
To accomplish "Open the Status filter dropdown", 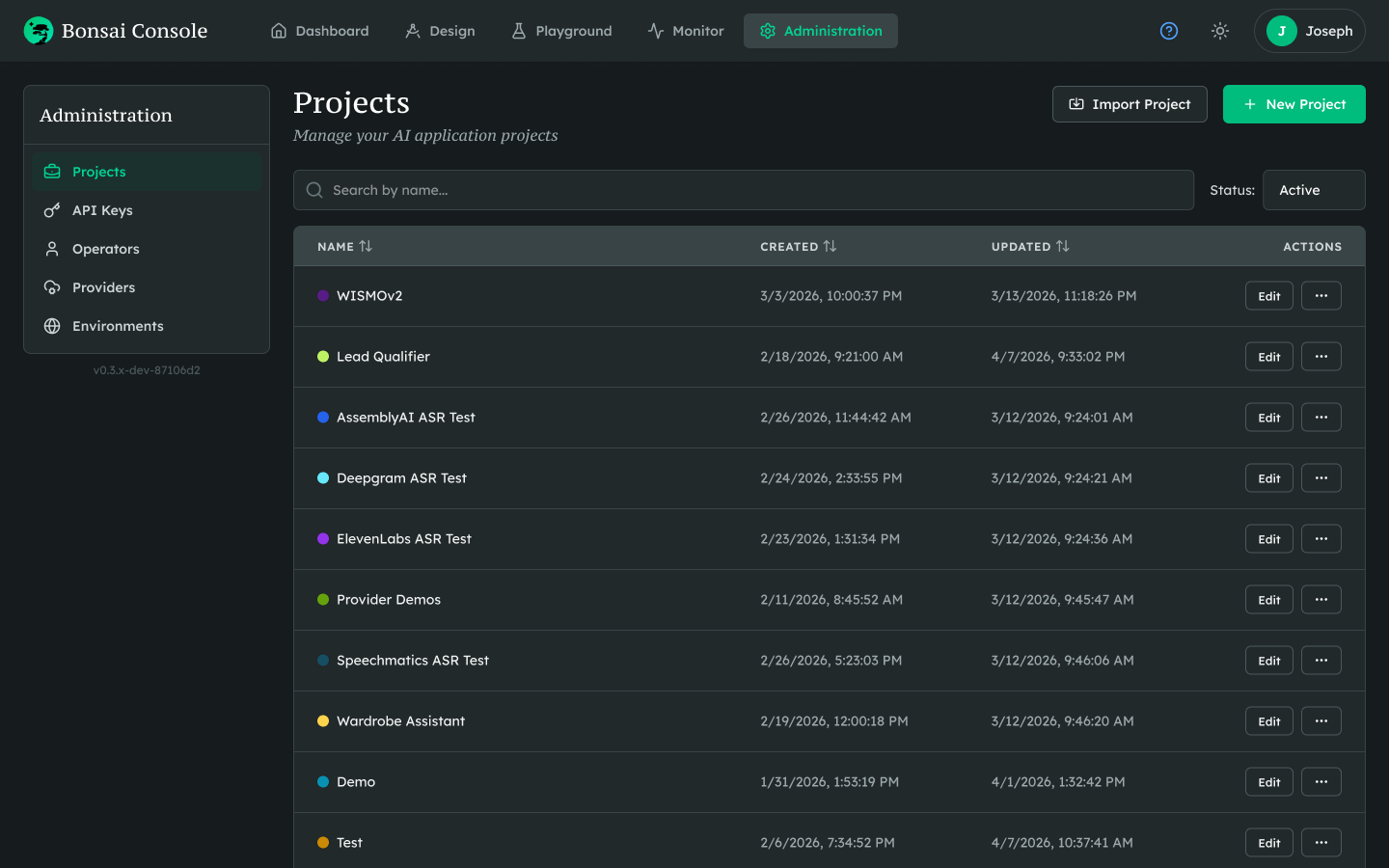I will click(1313, 190).
